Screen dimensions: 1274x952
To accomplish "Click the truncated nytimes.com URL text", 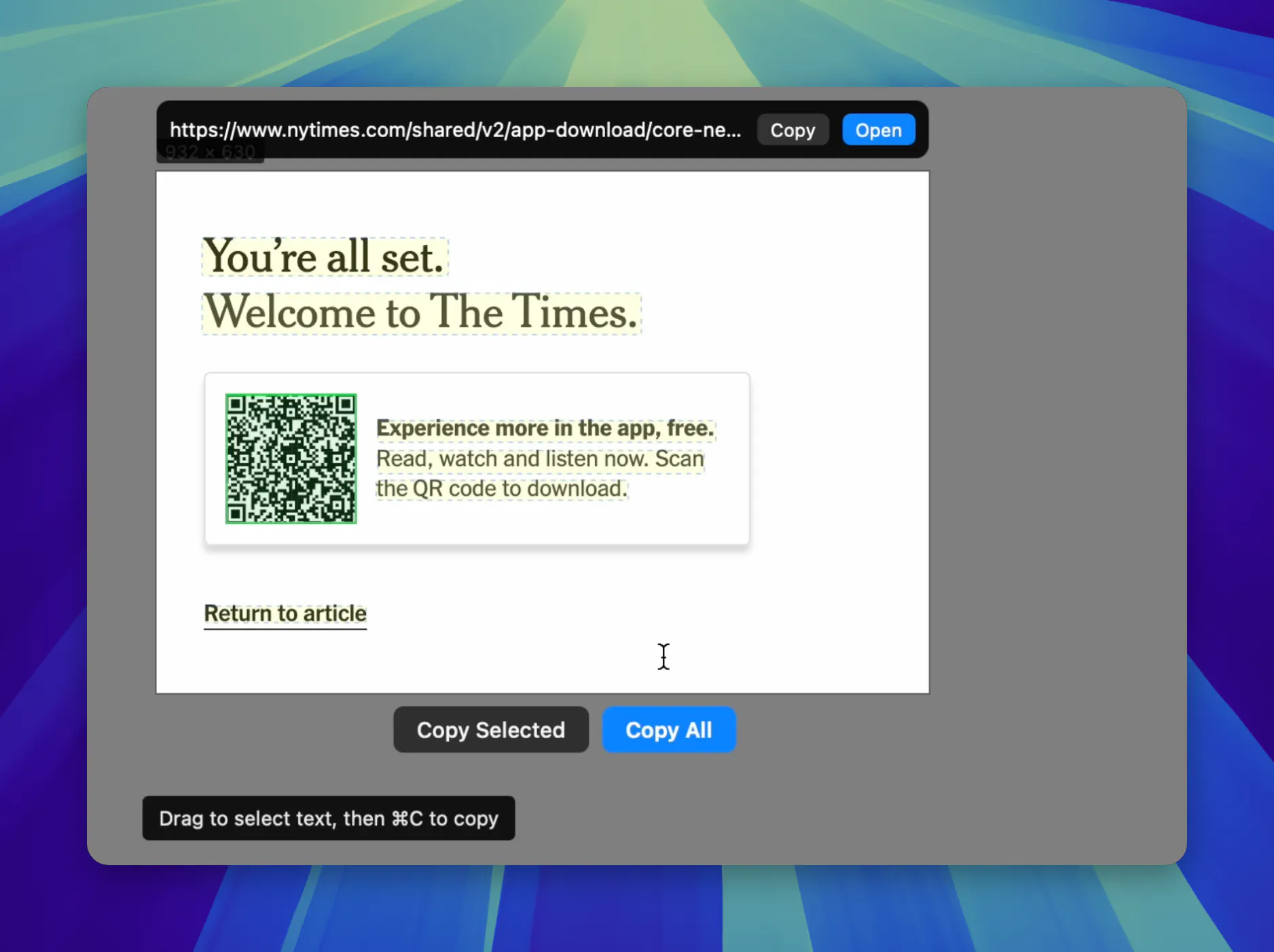I will [455, 130].
